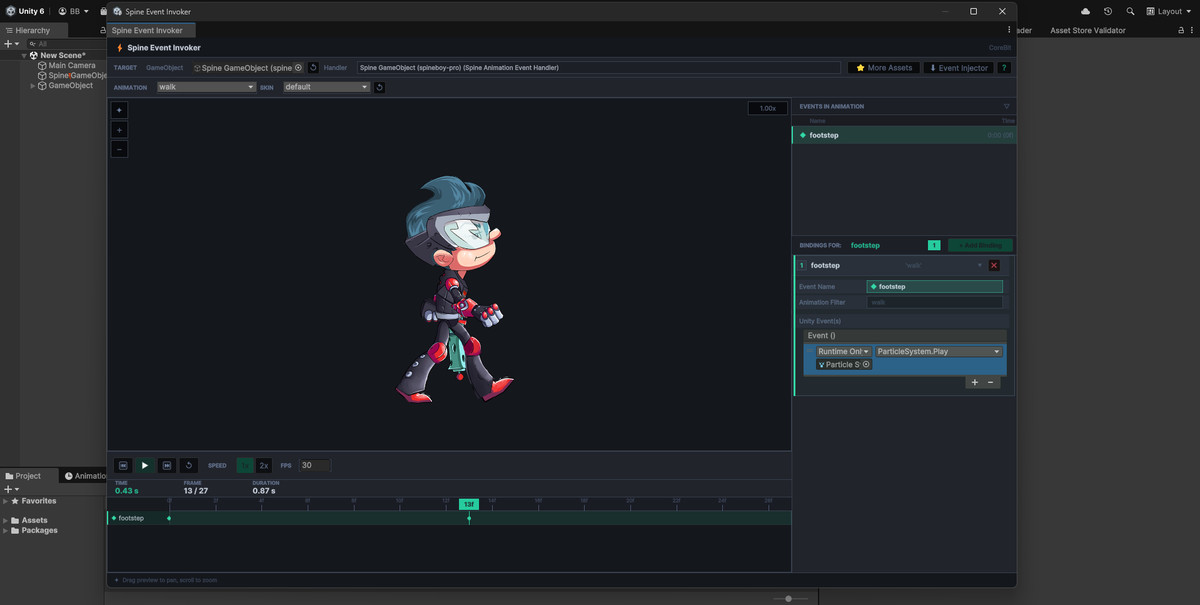The image size is (1200, 605).
Task: Remove the footstep binding with red X
Action: [994, 265]
